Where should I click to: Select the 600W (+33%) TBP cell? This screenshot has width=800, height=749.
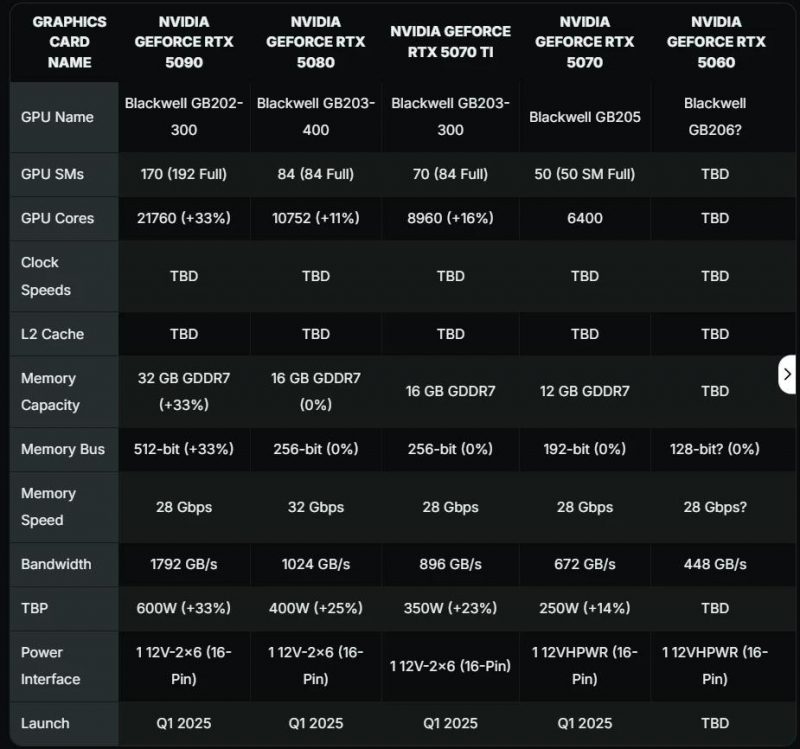[184, 608]
